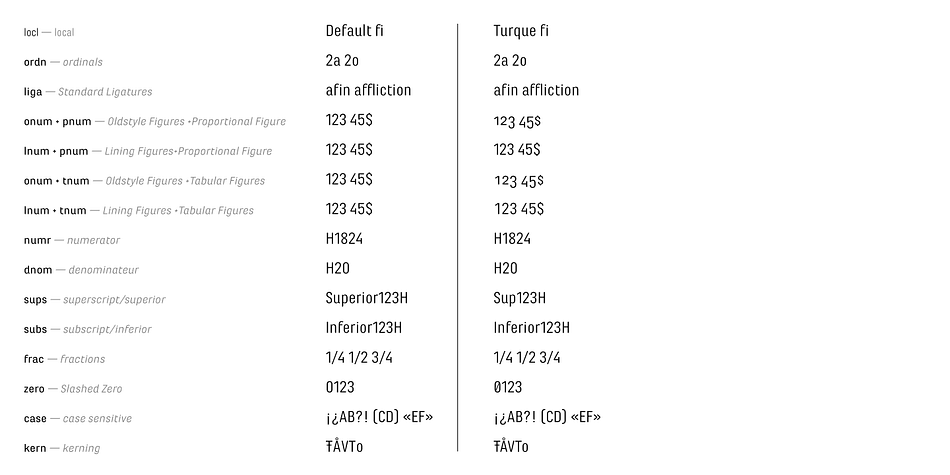
Task: Click the kern kerning label
Action: click(x=62, y=448)
